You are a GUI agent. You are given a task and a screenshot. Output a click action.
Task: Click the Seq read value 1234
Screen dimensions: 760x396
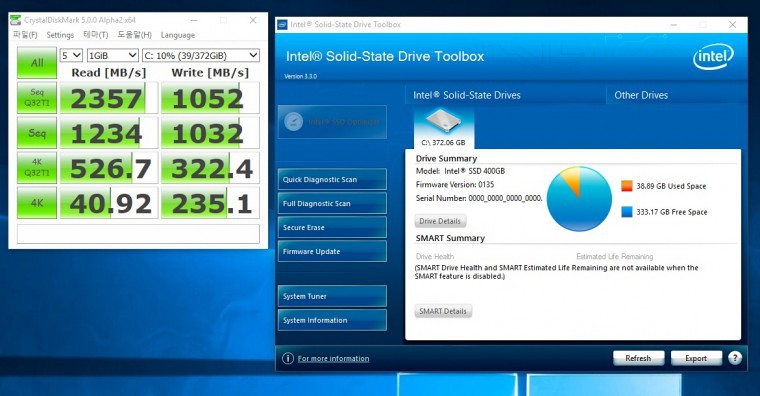[x=109, y=132]
